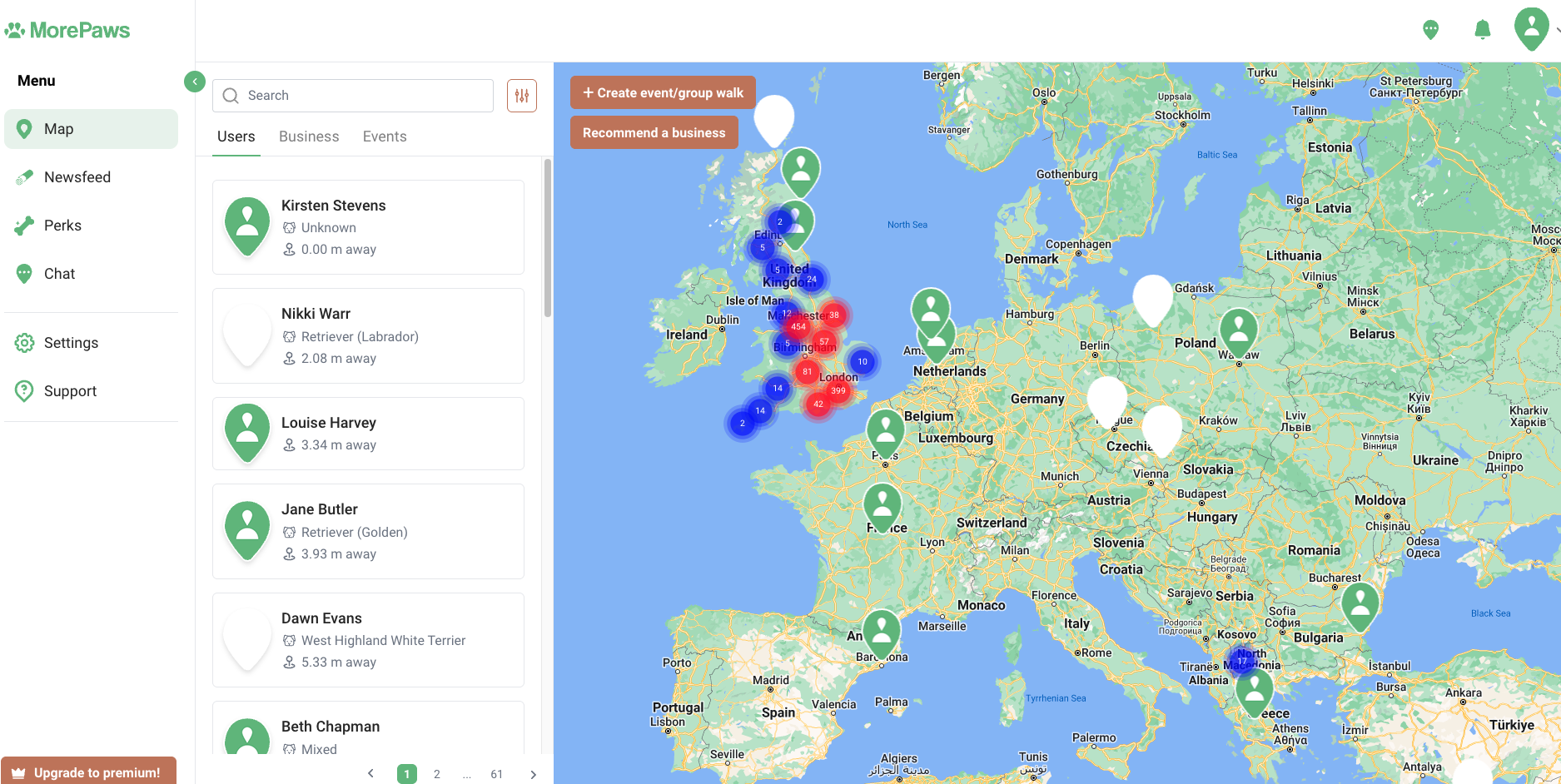Click Recommend a business button

(x=654, y=132)
